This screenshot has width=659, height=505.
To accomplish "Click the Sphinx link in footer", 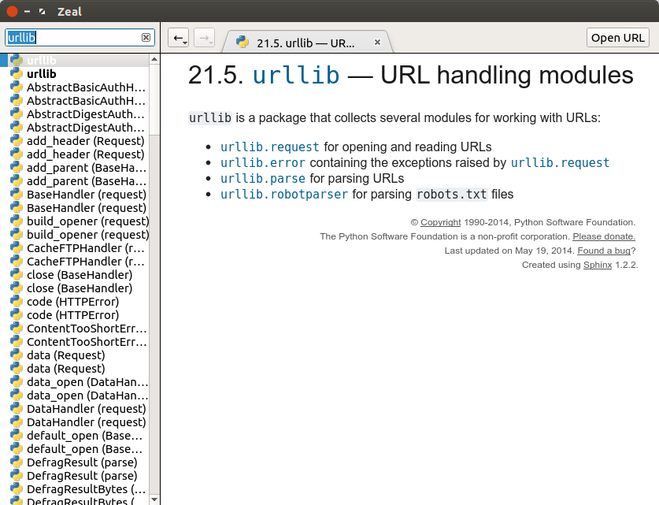I will pyautogui.click(x=597, y=266).
